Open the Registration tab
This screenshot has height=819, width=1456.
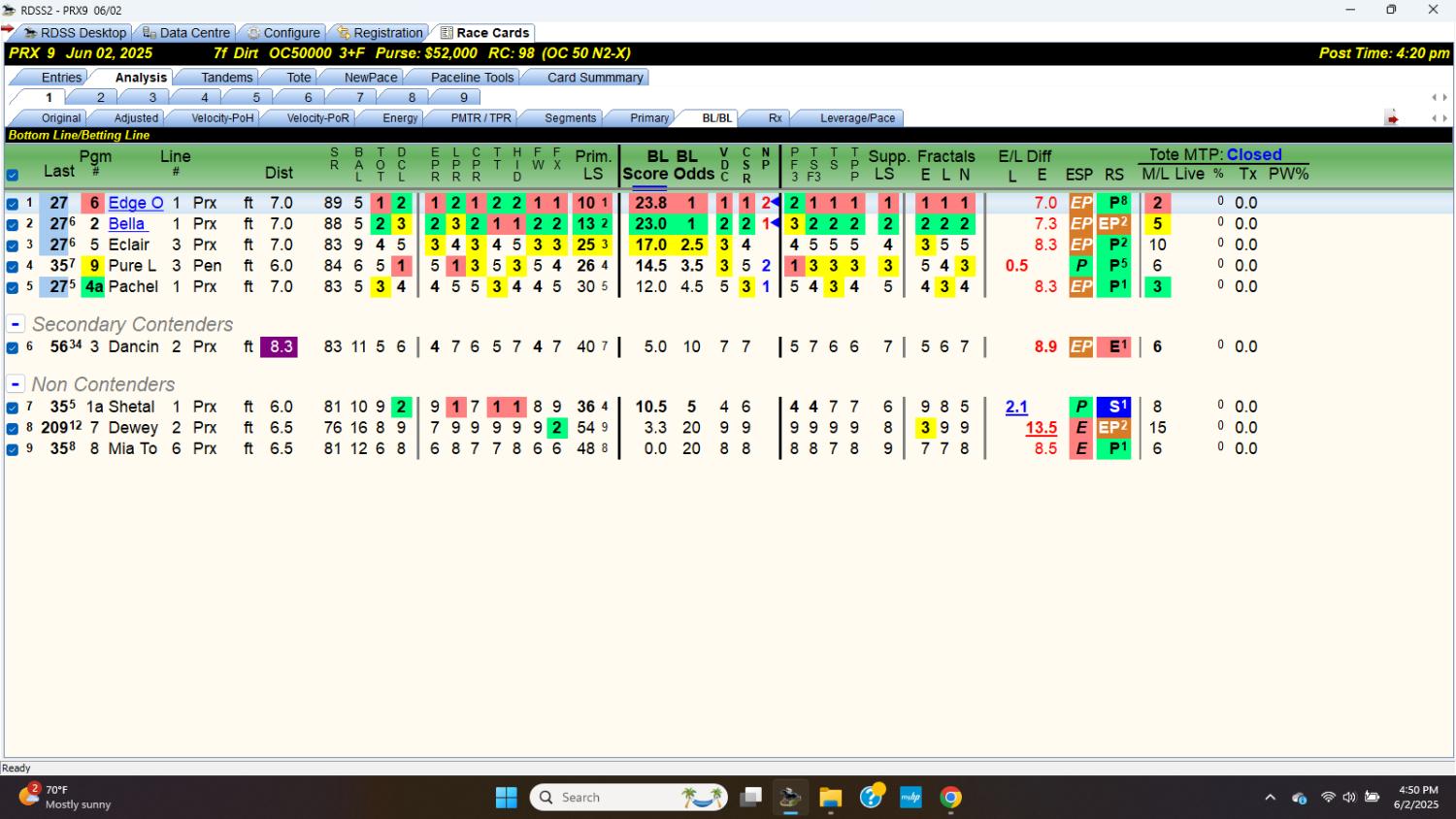pyautogui.click(x=379, y=33)
